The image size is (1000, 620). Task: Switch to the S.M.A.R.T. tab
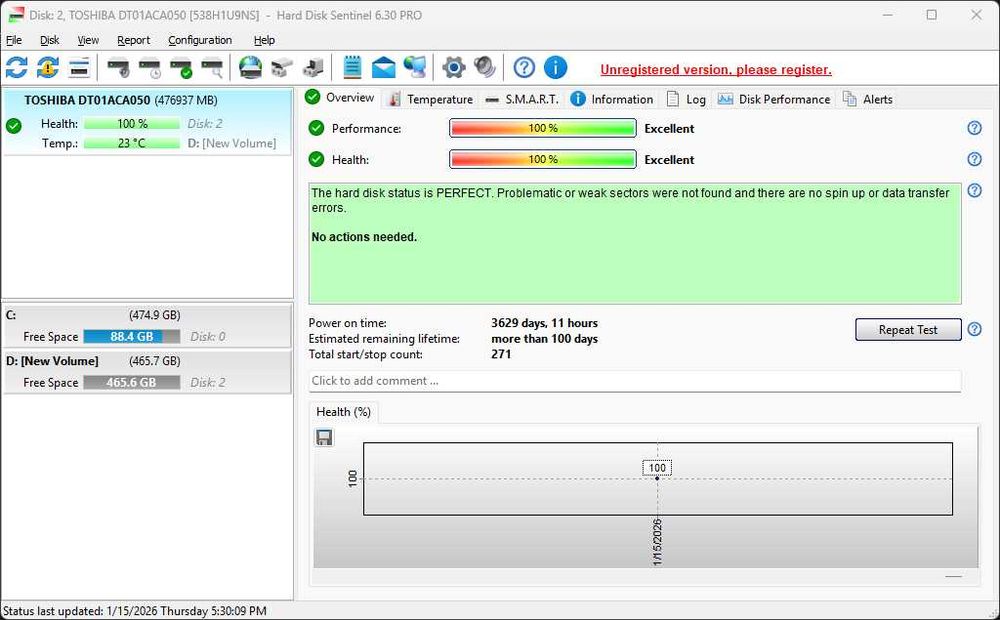(522, 100)
